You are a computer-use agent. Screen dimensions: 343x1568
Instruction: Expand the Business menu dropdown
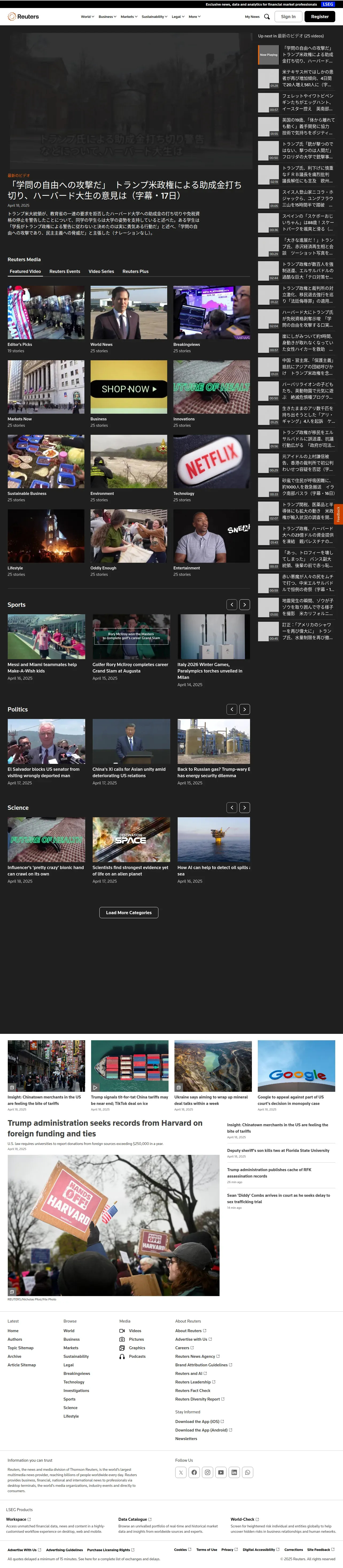tap(107, 17)
